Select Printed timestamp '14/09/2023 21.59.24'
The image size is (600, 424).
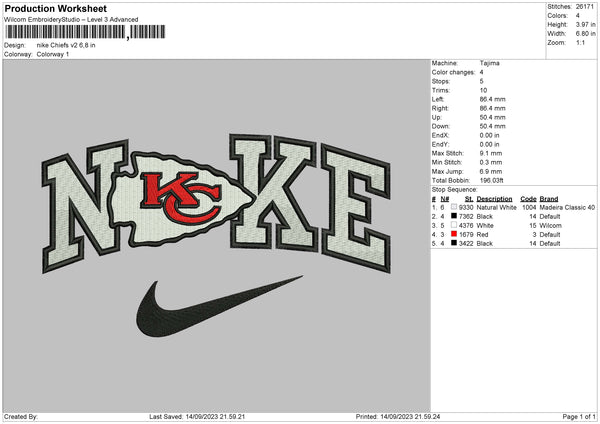tap(410, 416)
